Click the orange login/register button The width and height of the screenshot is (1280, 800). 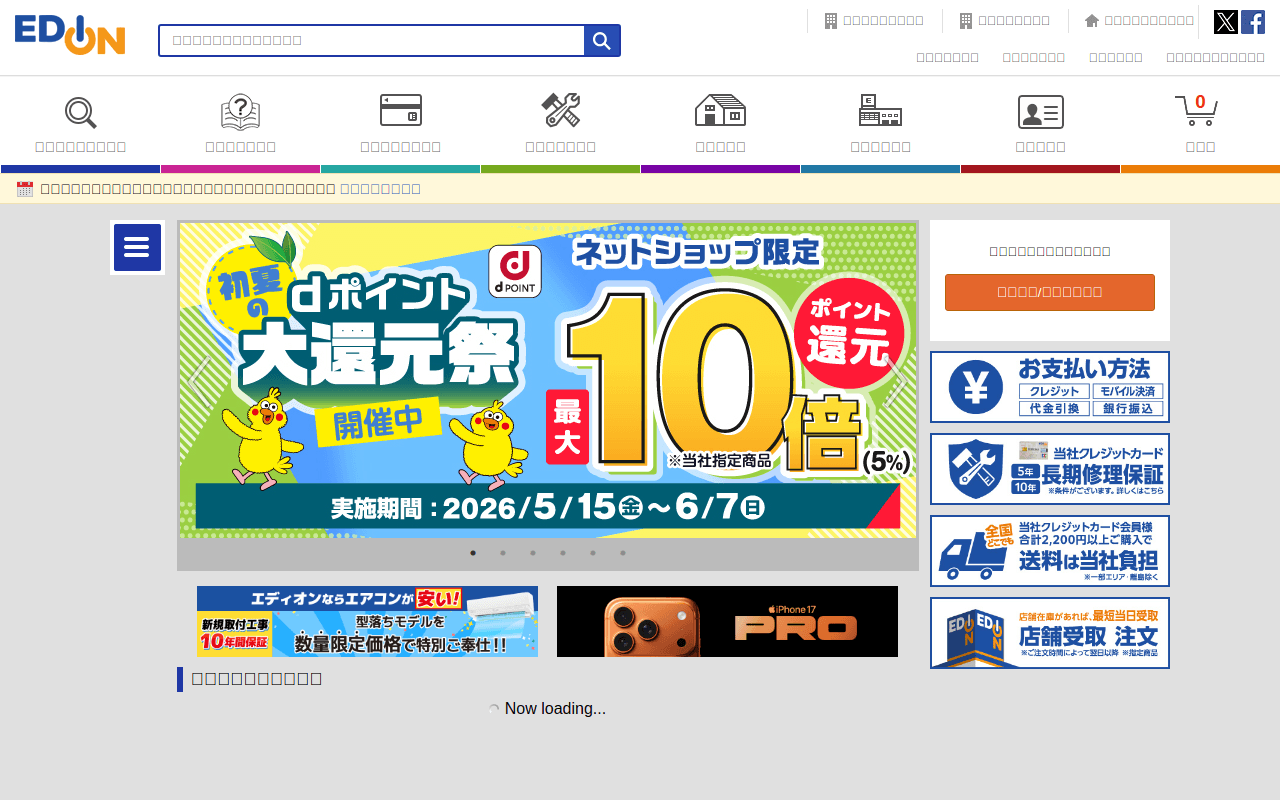click(1050, 292)
